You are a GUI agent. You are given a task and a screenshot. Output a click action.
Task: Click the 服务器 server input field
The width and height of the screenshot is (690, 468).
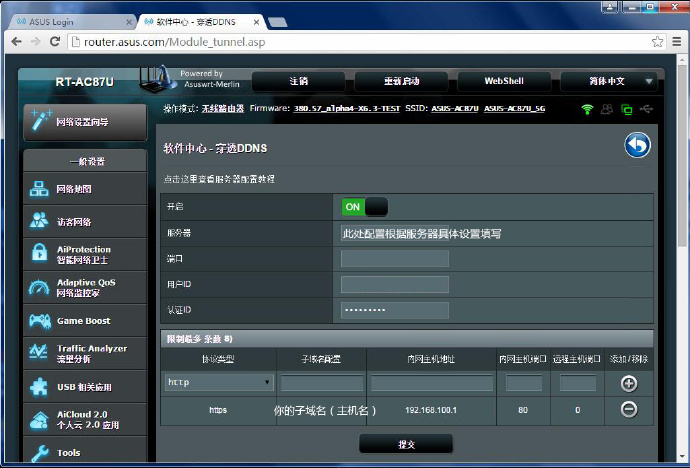(x=395, y=233)
